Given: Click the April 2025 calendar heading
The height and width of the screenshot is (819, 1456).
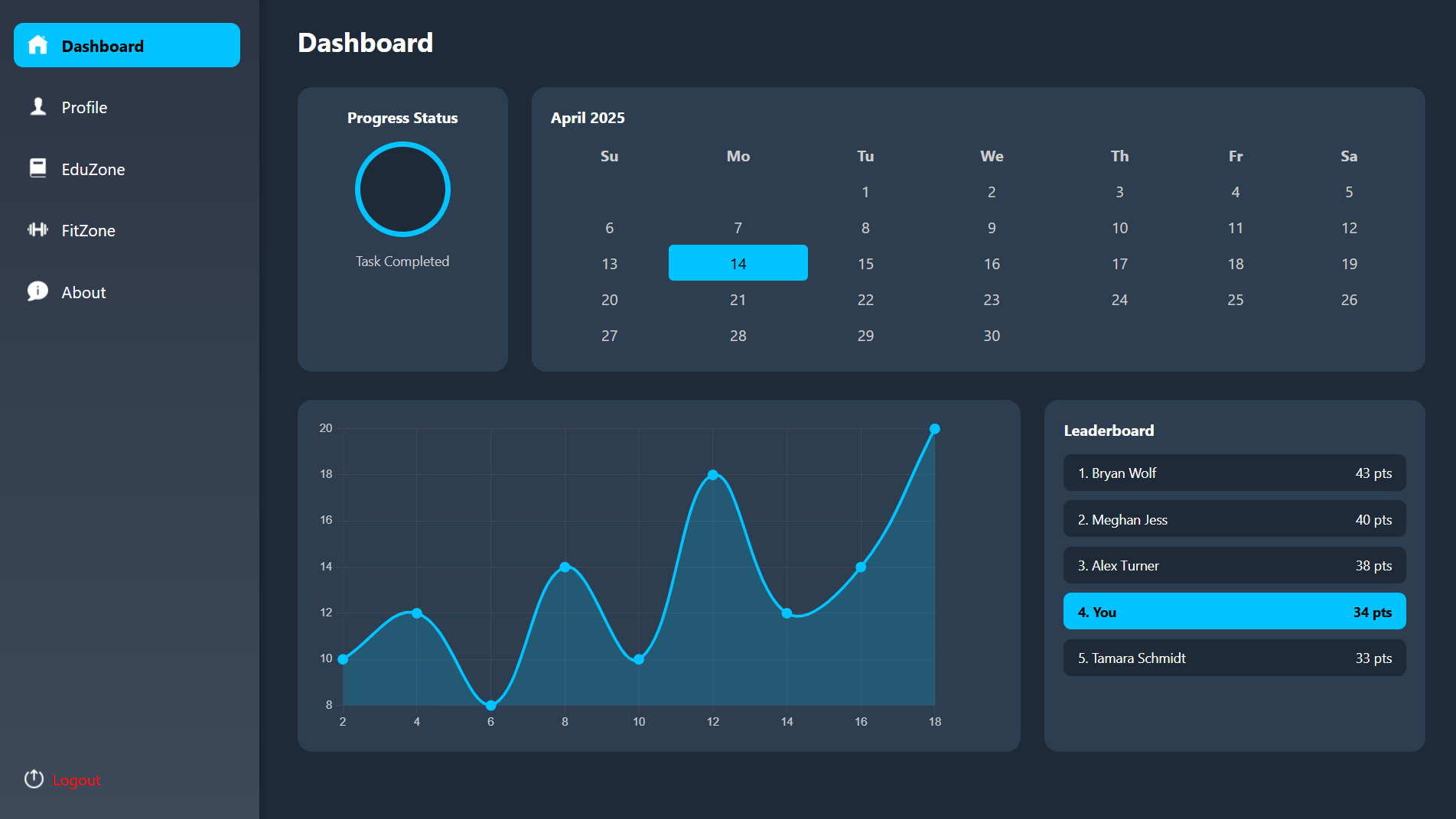Looking at the screenshot, I should 588,118.
